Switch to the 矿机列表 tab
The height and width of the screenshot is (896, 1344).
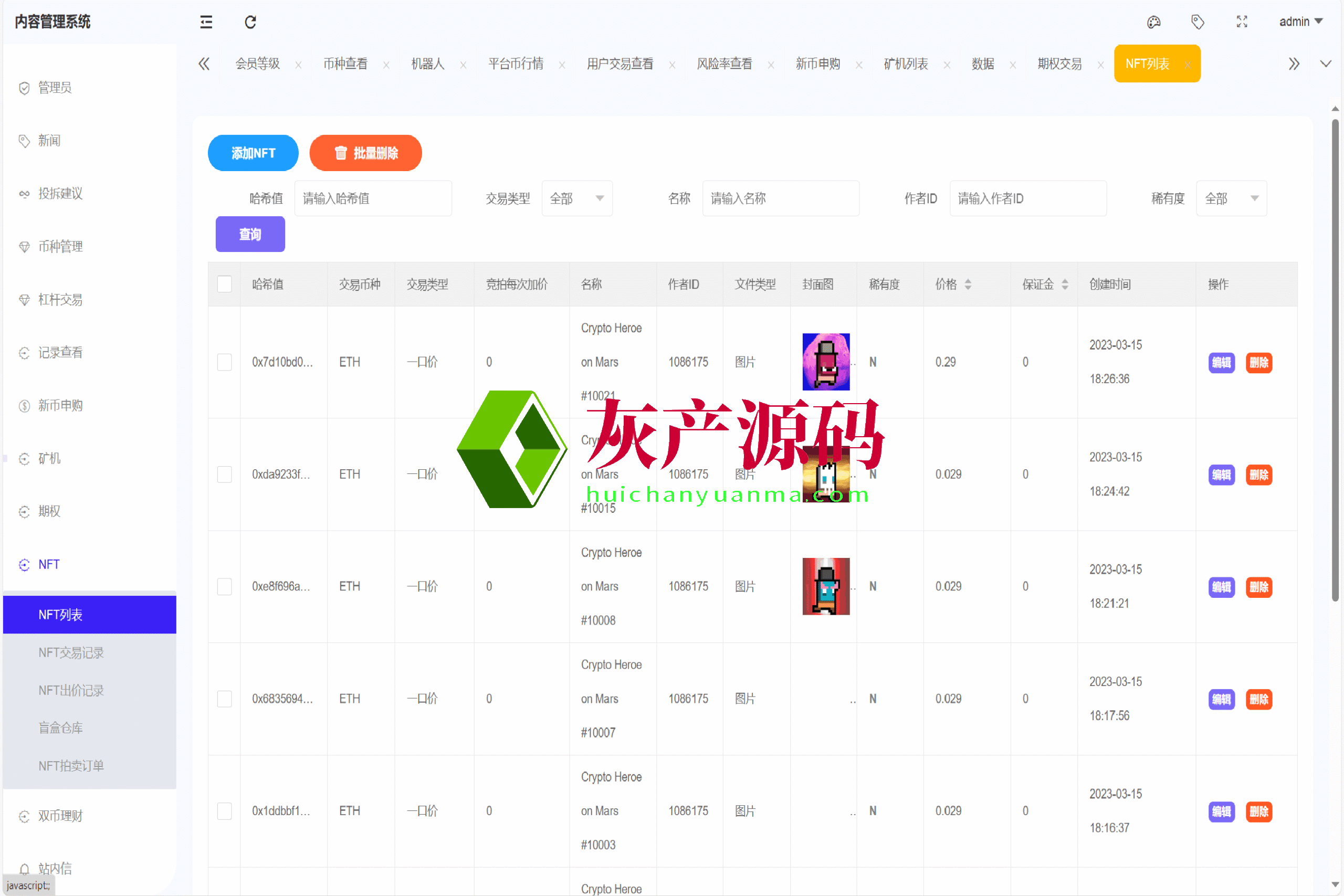(905, 64)
